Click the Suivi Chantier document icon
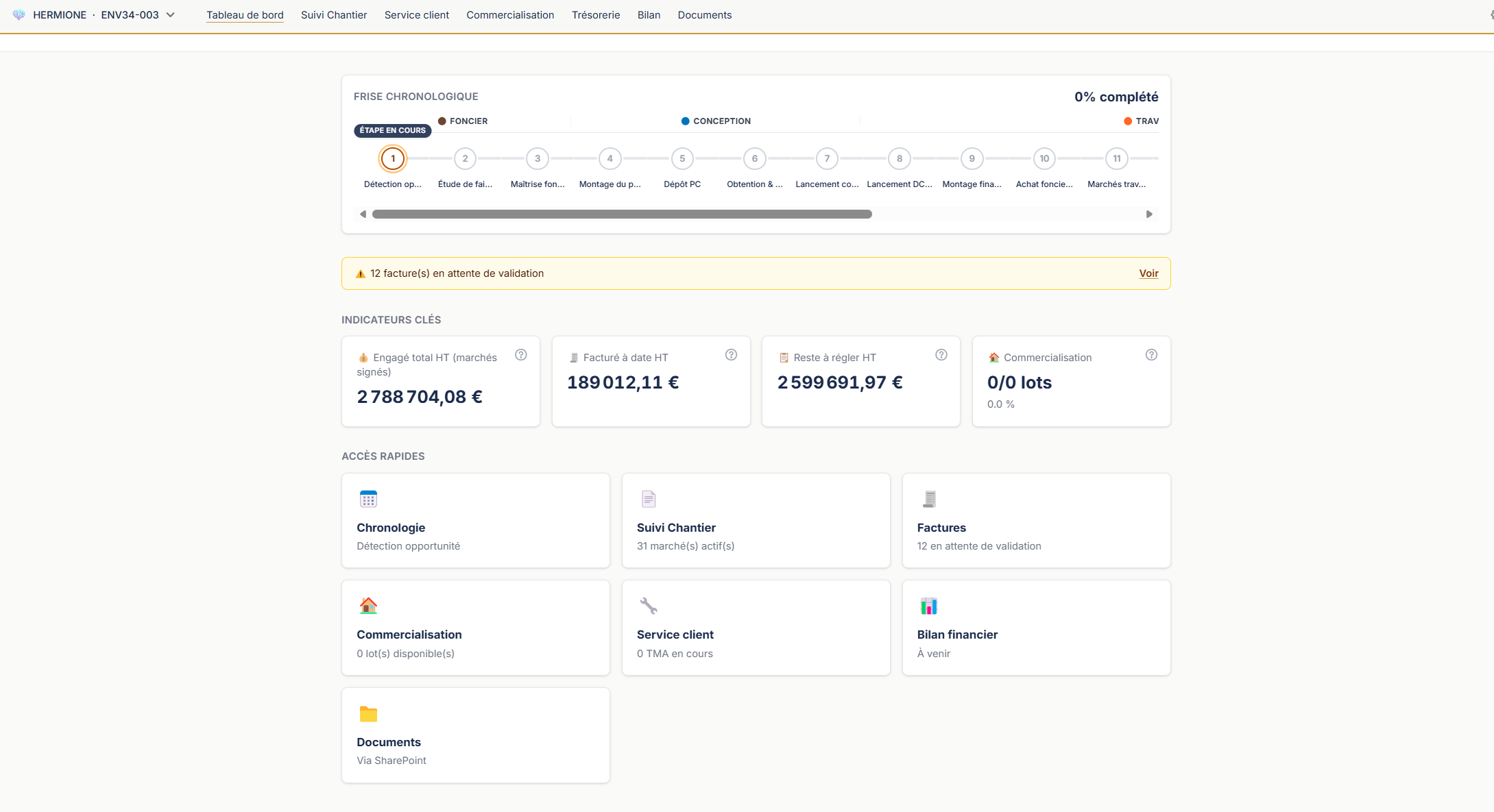This screenshot has height=812, width=1494. (649, 499)
